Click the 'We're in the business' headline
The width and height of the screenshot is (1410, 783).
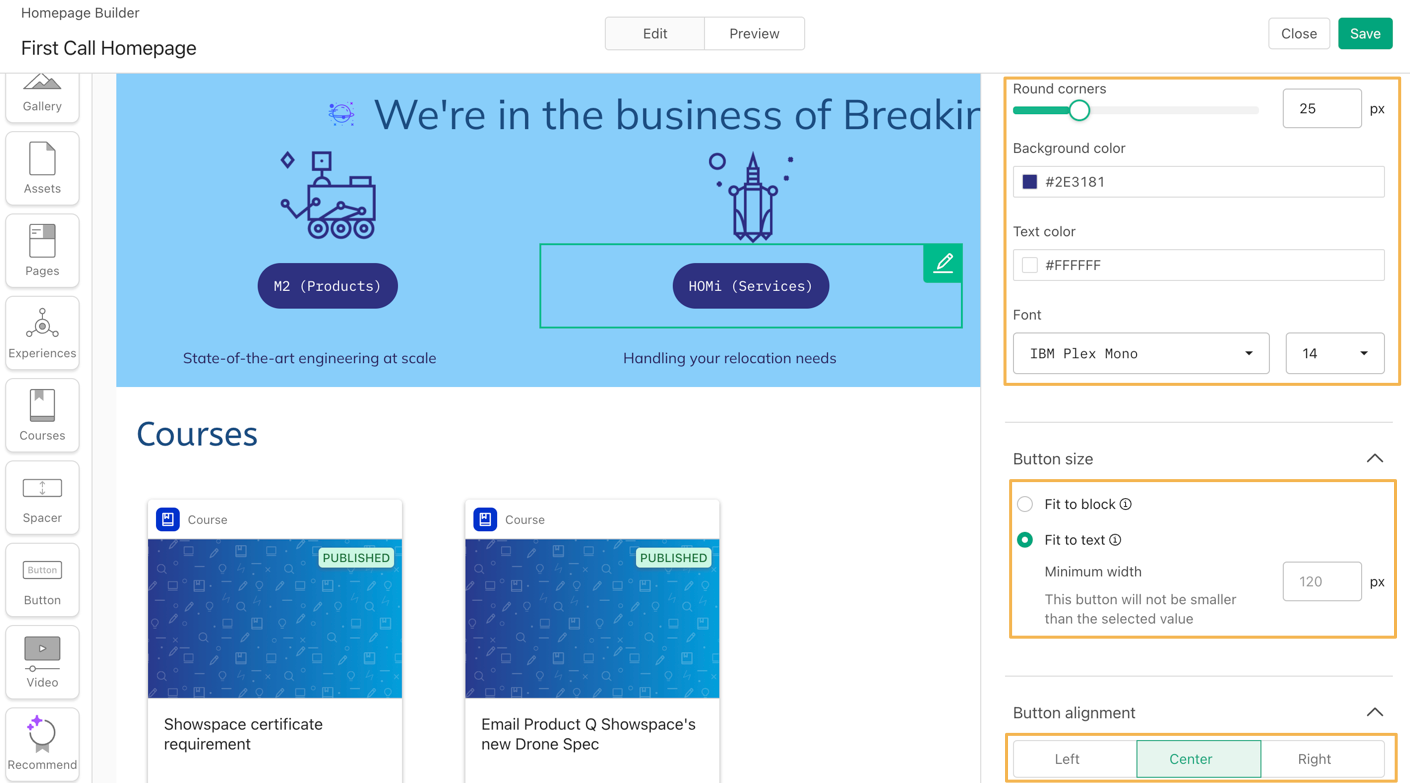coord(676,114)
